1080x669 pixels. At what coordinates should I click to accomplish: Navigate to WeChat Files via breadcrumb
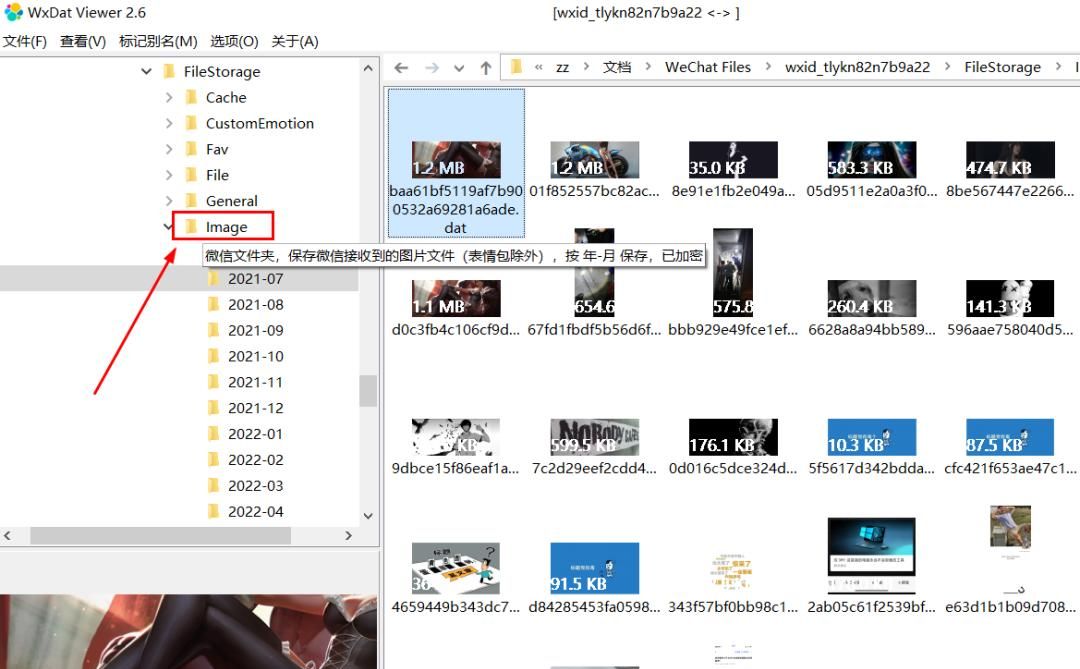point(707,66)
